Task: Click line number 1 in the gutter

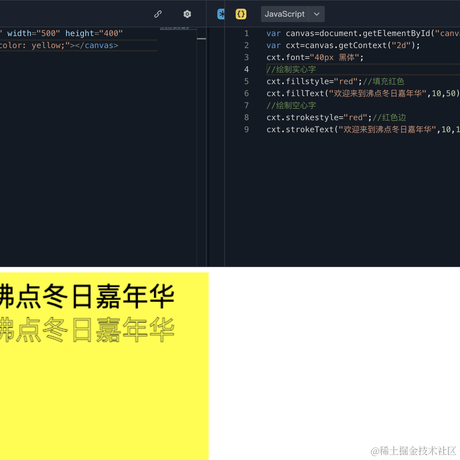Action: (246, 33)
